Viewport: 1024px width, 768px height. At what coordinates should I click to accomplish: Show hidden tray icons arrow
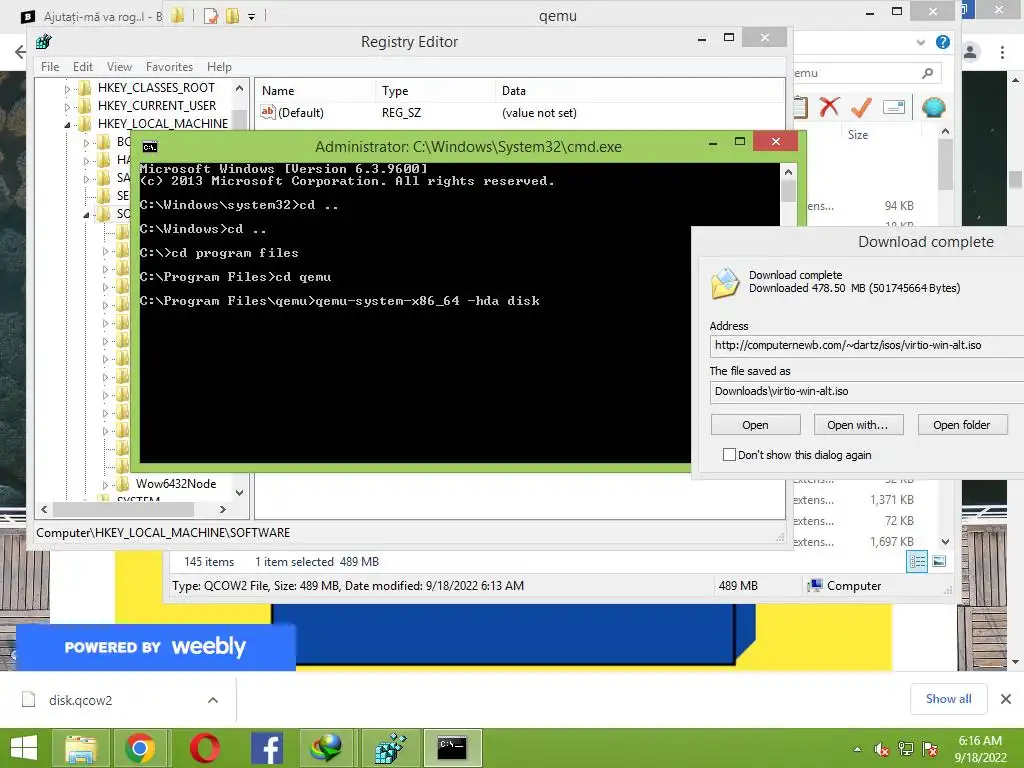[857, 749]
